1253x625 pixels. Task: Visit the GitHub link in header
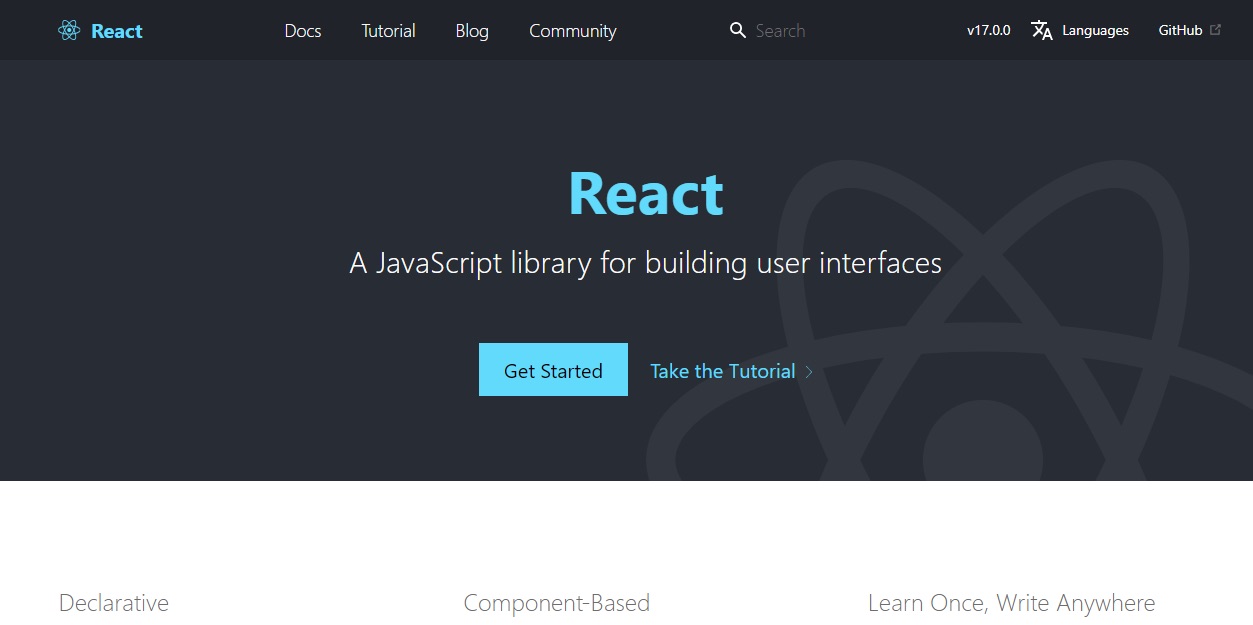tap(1180, 31)
